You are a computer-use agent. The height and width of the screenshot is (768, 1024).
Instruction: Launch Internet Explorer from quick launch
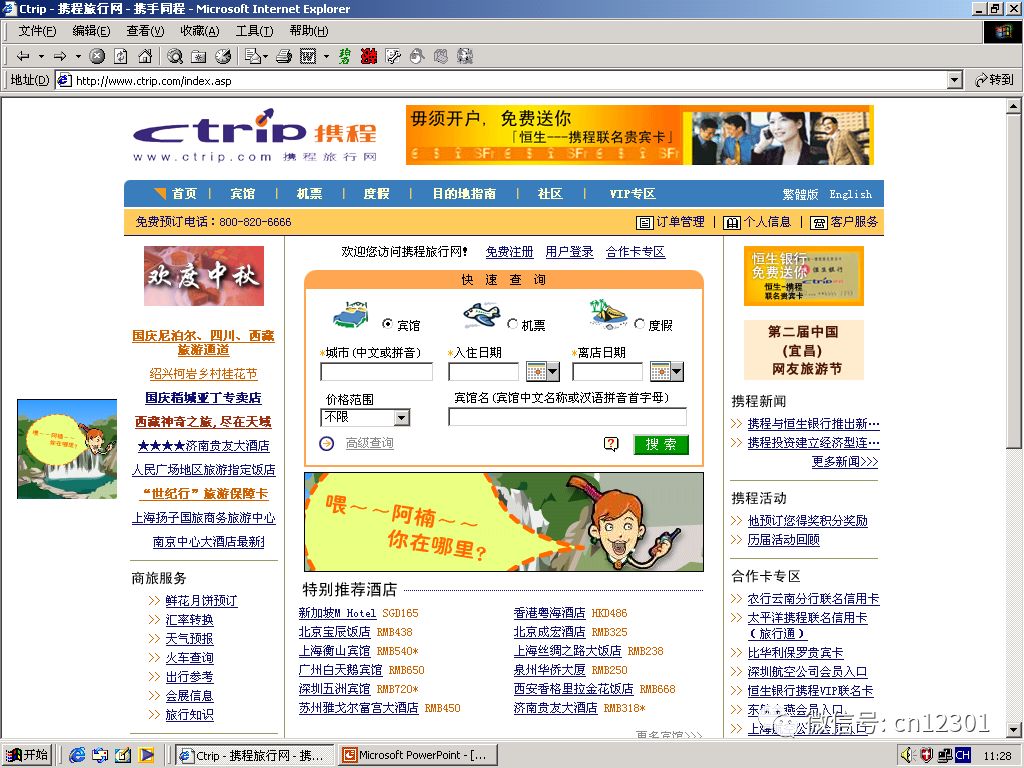76,755
